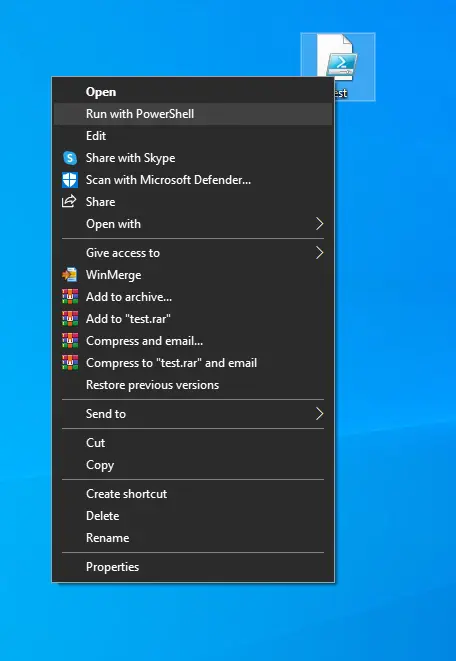Choose Run with PowerShell

click(193, 114)
